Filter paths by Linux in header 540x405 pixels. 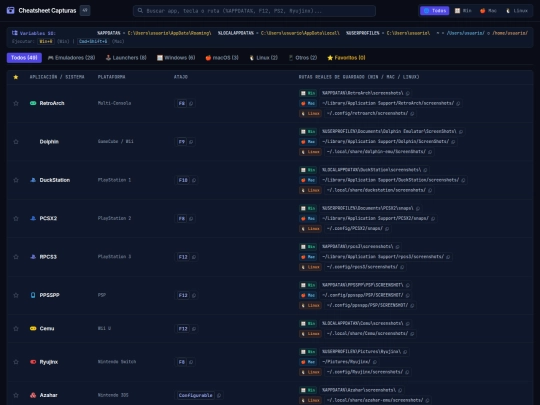[x=517, y=11]
